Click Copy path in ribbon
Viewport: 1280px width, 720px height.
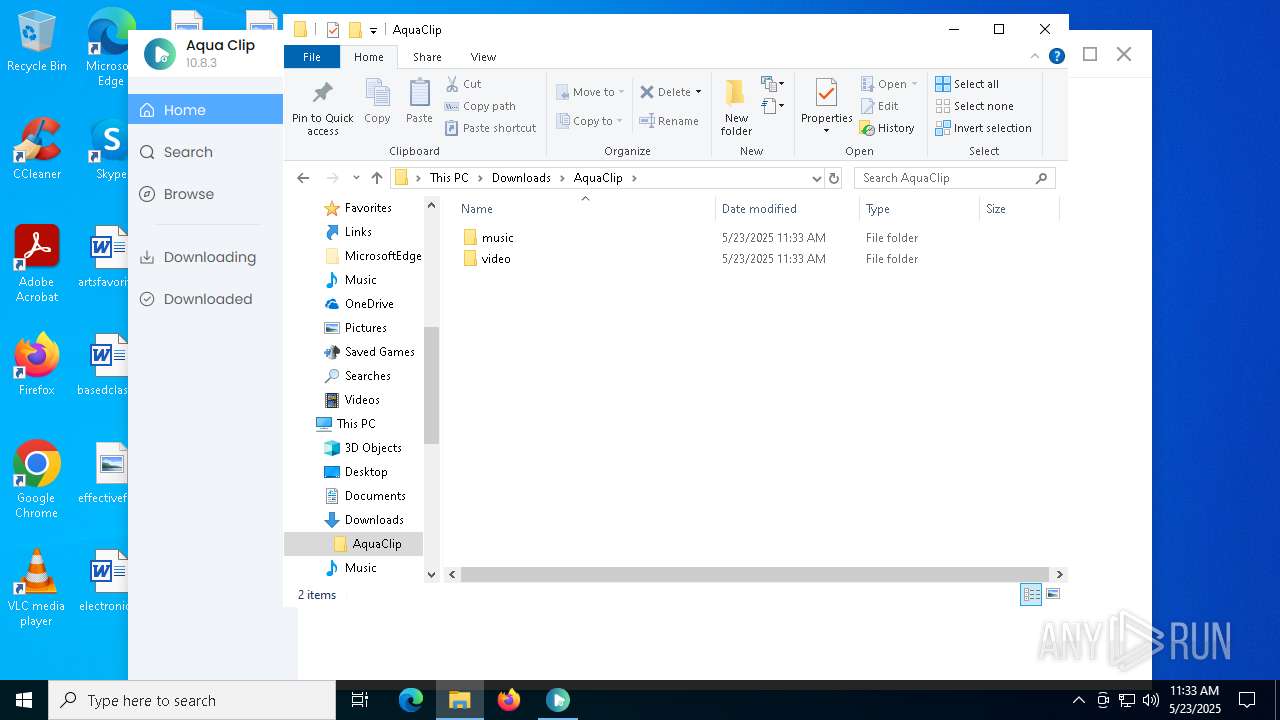pos(480,106)
